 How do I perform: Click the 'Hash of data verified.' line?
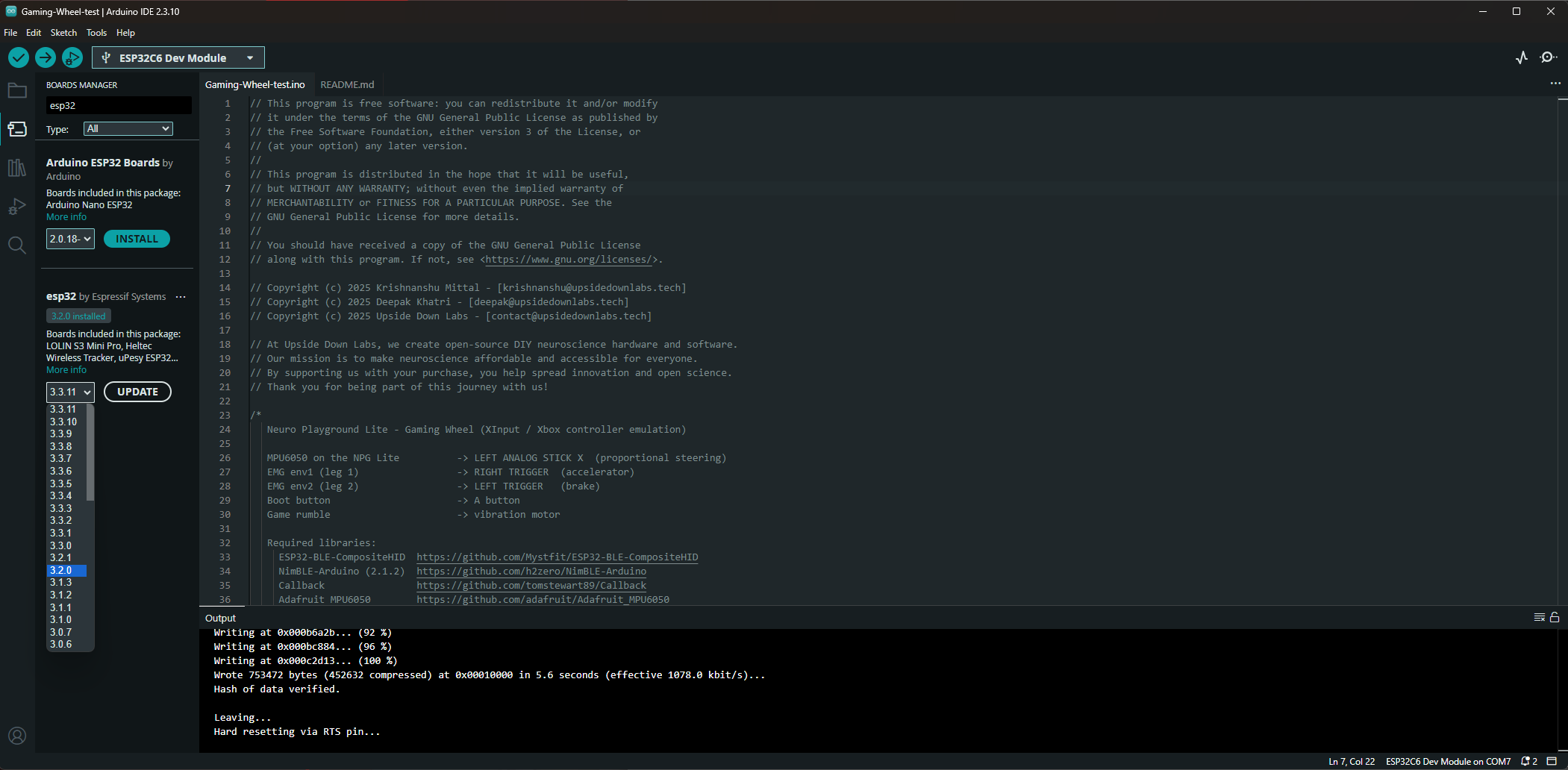pyautogui.click(x=277, y=689)
